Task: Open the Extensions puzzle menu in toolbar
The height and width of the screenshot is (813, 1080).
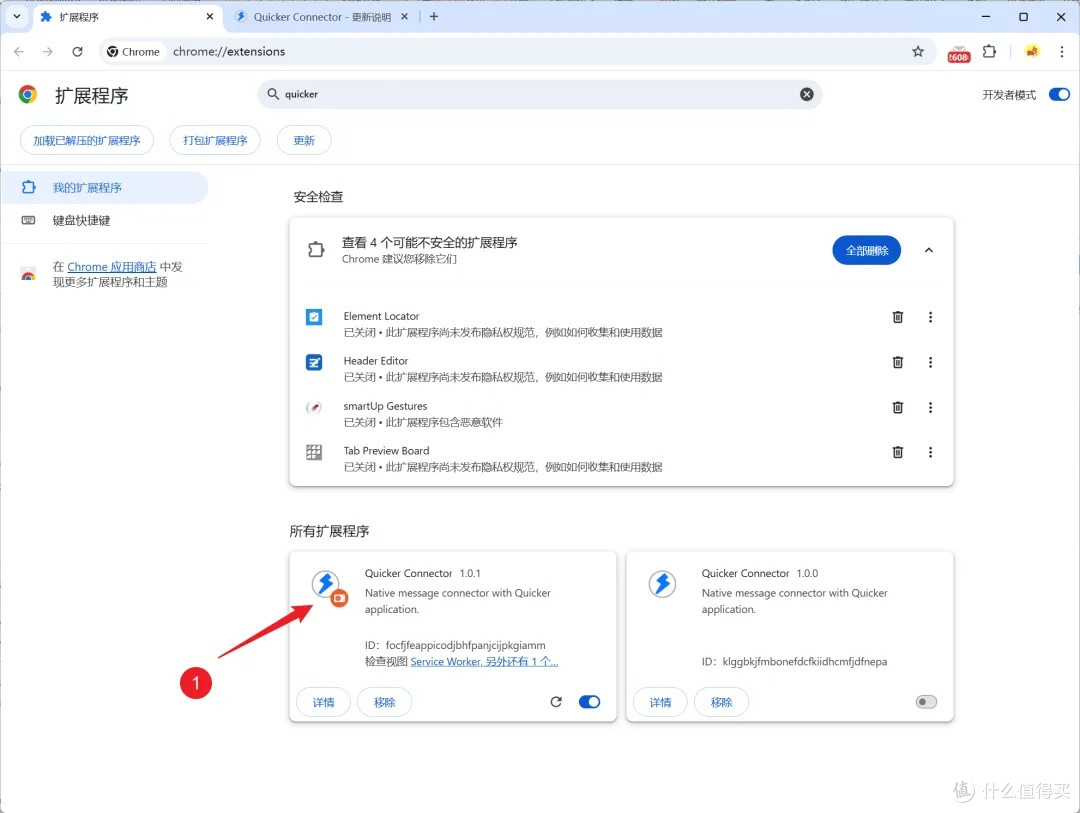Action: click(x=989, y=52)
